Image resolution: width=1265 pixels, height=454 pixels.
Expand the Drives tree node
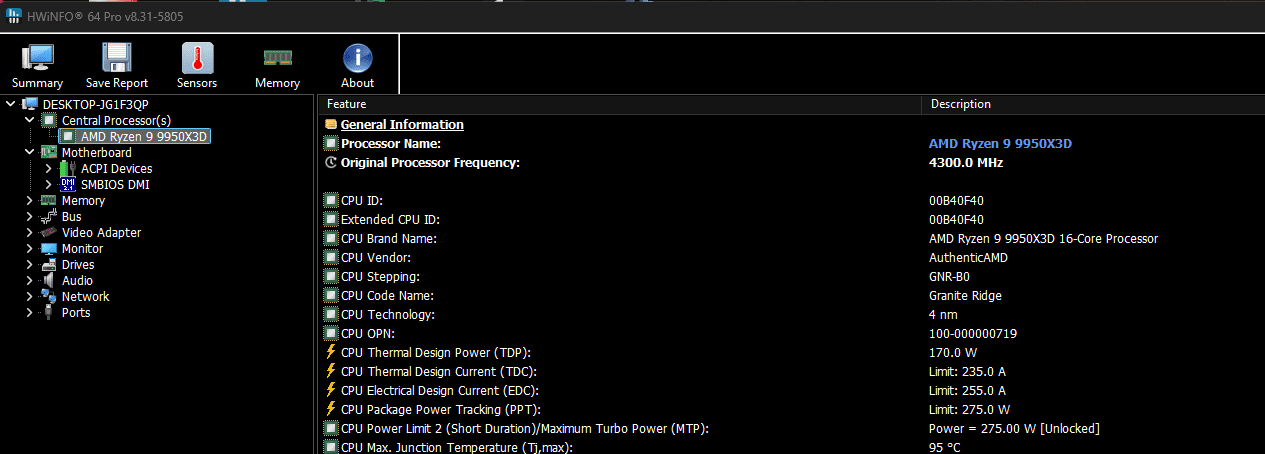[30, 264]
